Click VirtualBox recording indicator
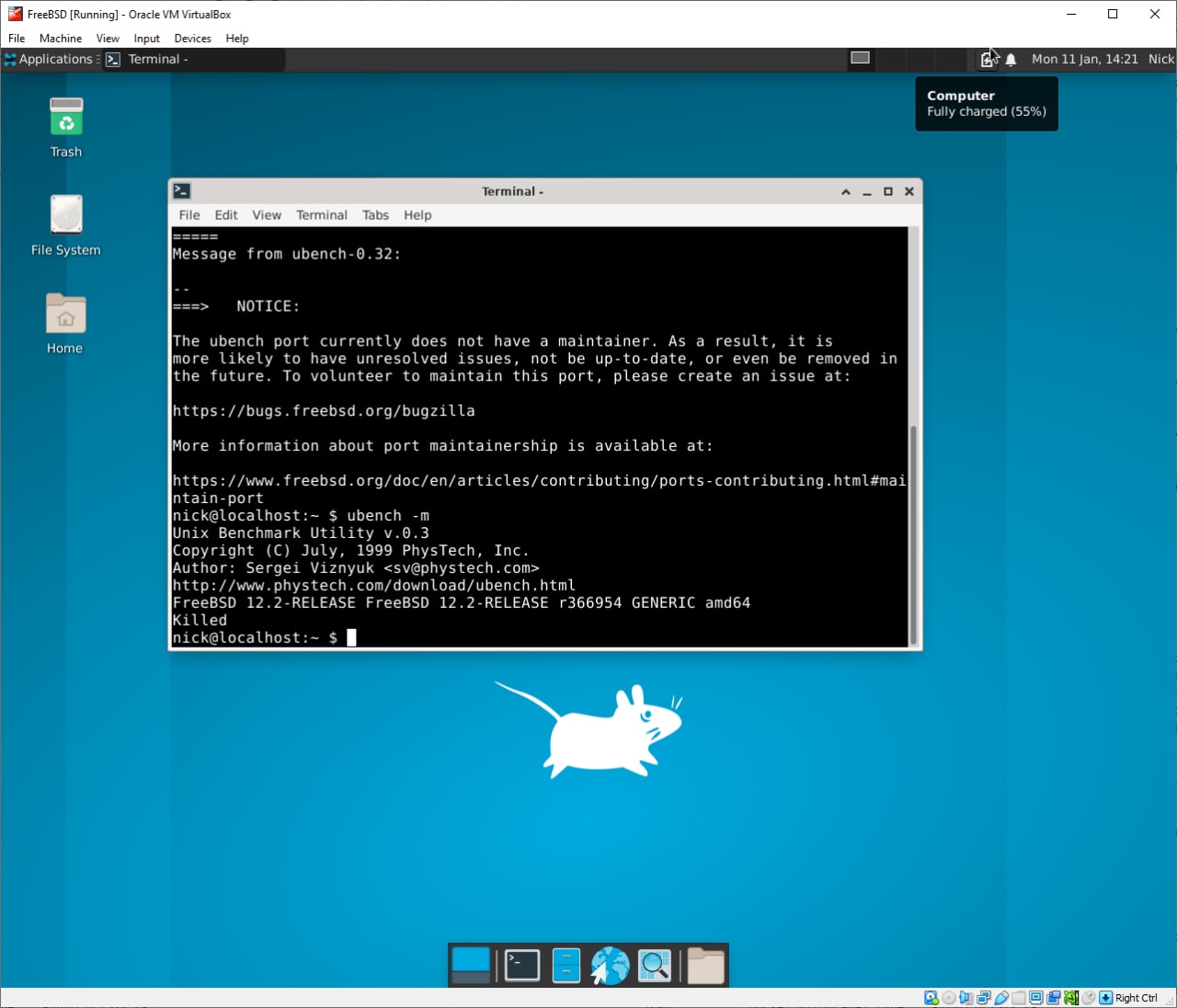Image resolution: width=1177 pixels, height=1008 pixels. coord(1053,998)
